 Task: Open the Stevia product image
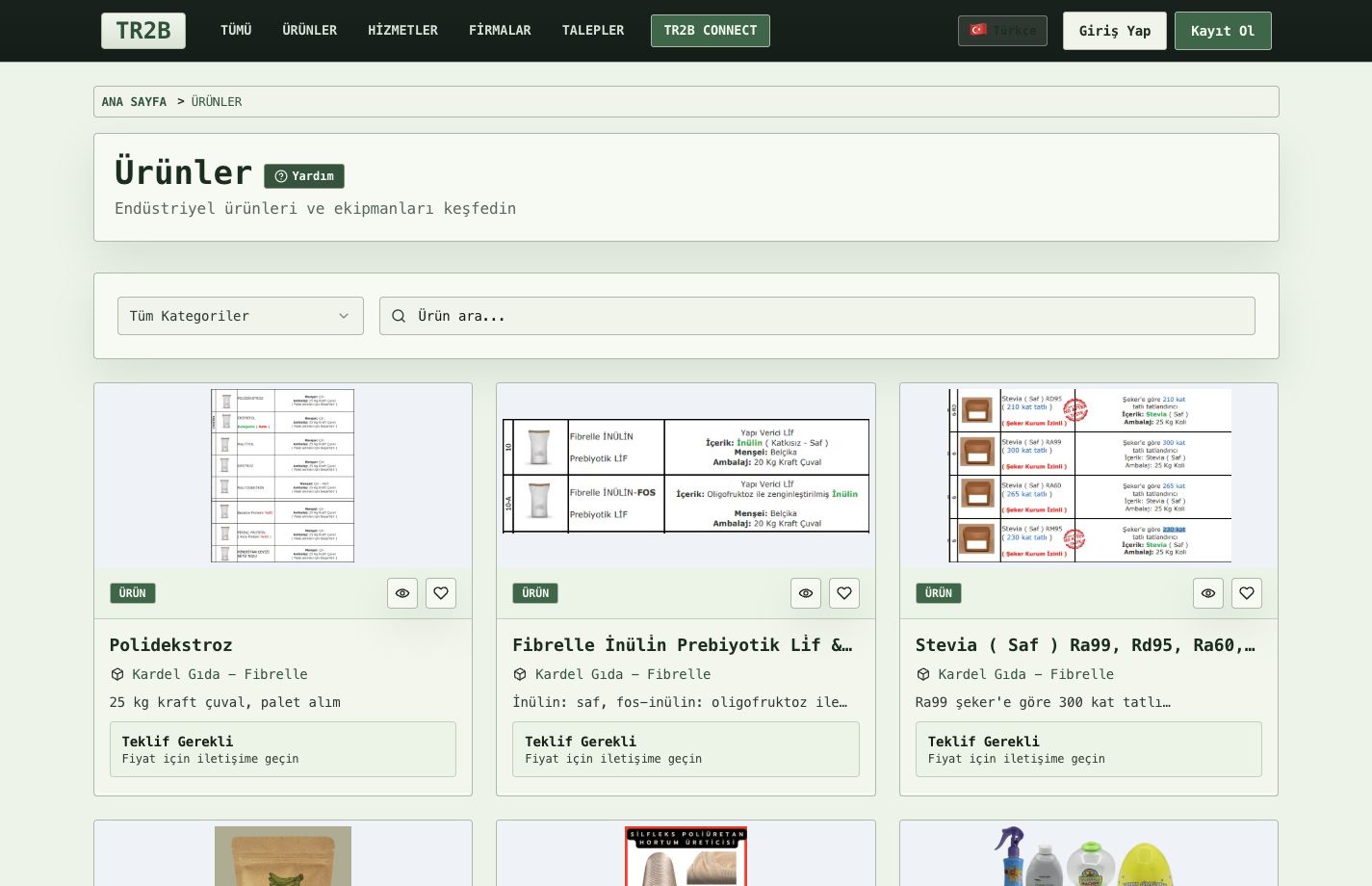pos(1089,476)
